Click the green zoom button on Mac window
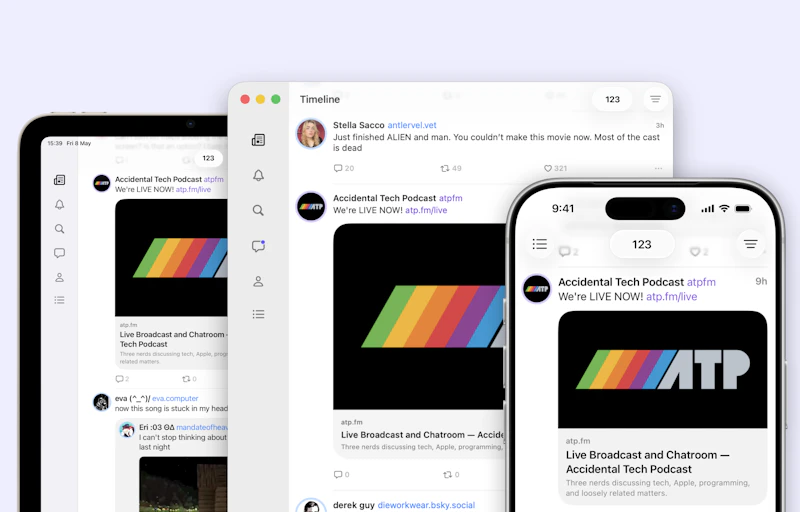This screenshot has height=512, width=800. coord(276,99)
